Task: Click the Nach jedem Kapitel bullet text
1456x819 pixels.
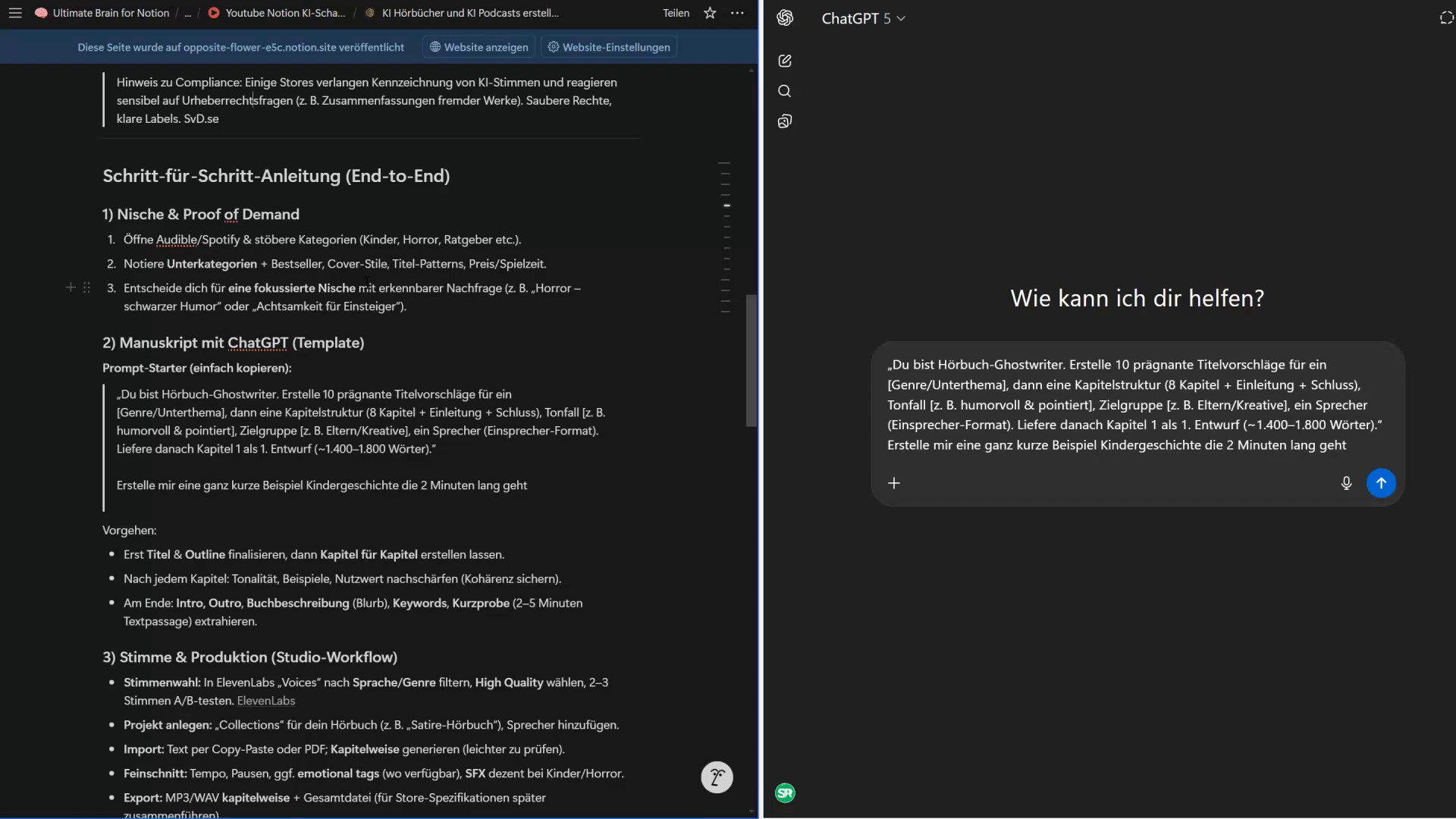Action: tap(343, 579)
